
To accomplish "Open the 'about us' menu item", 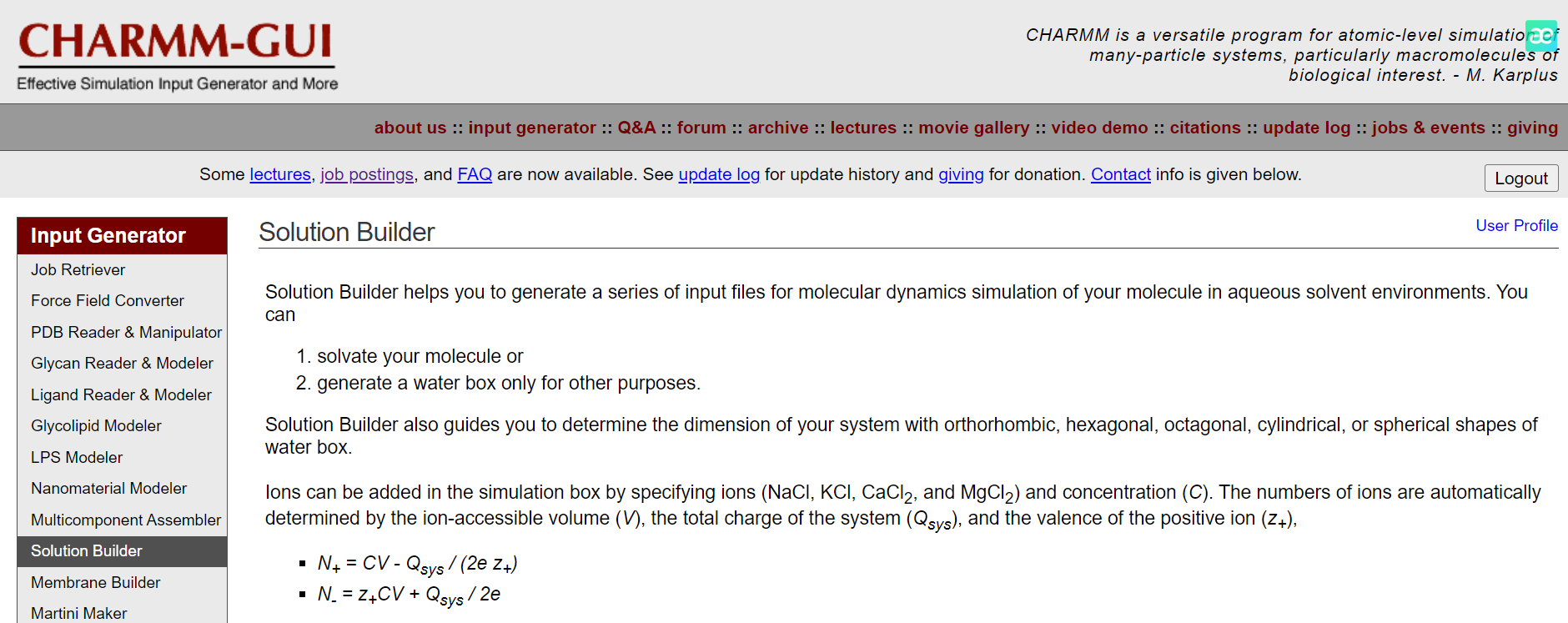I will coord(410,128).
